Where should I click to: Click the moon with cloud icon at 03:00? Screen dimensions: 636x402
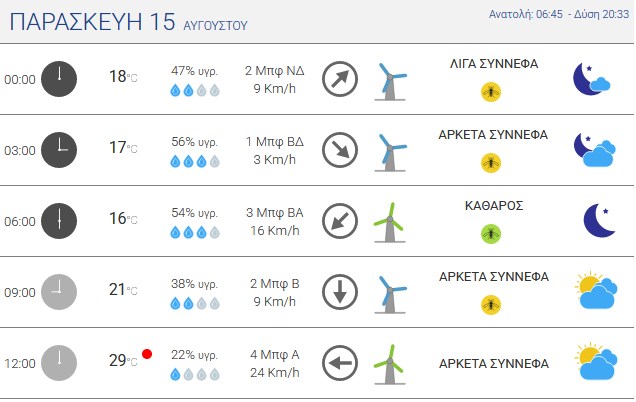(595, 149)
